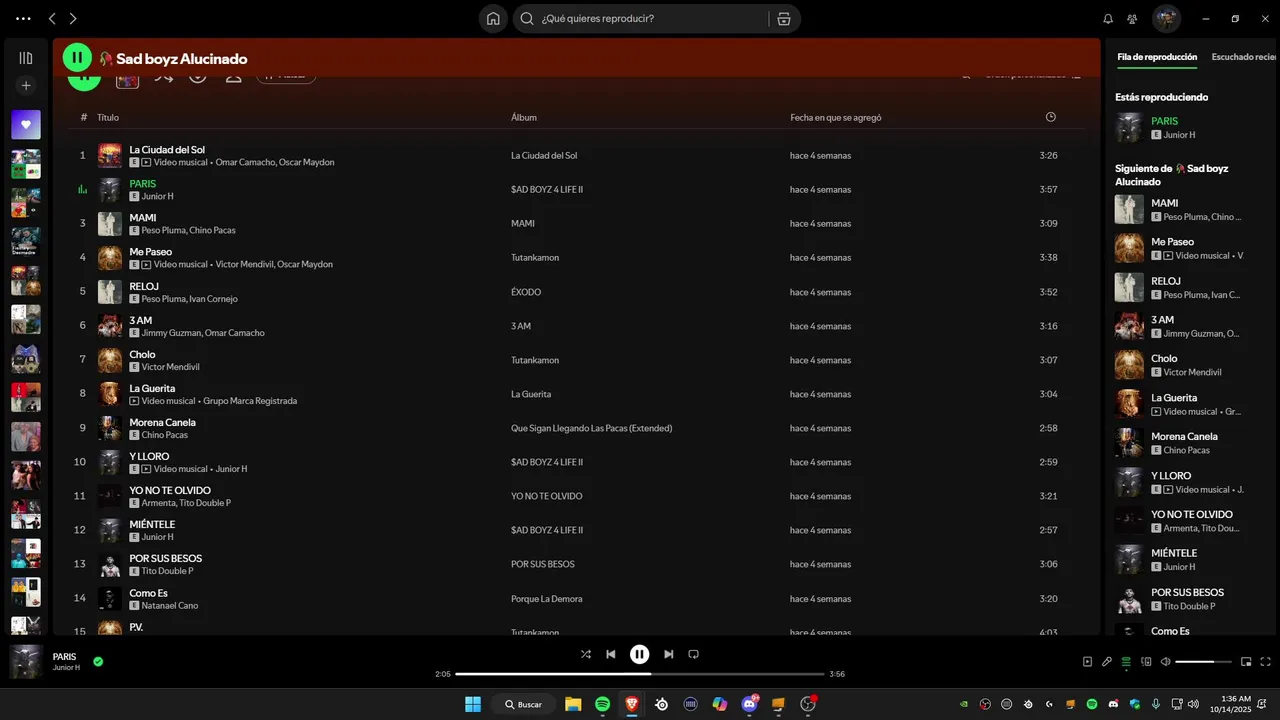Open Discord from the taskbar
The height and width of the screenshot is (720, 1280).
(750, 704)
